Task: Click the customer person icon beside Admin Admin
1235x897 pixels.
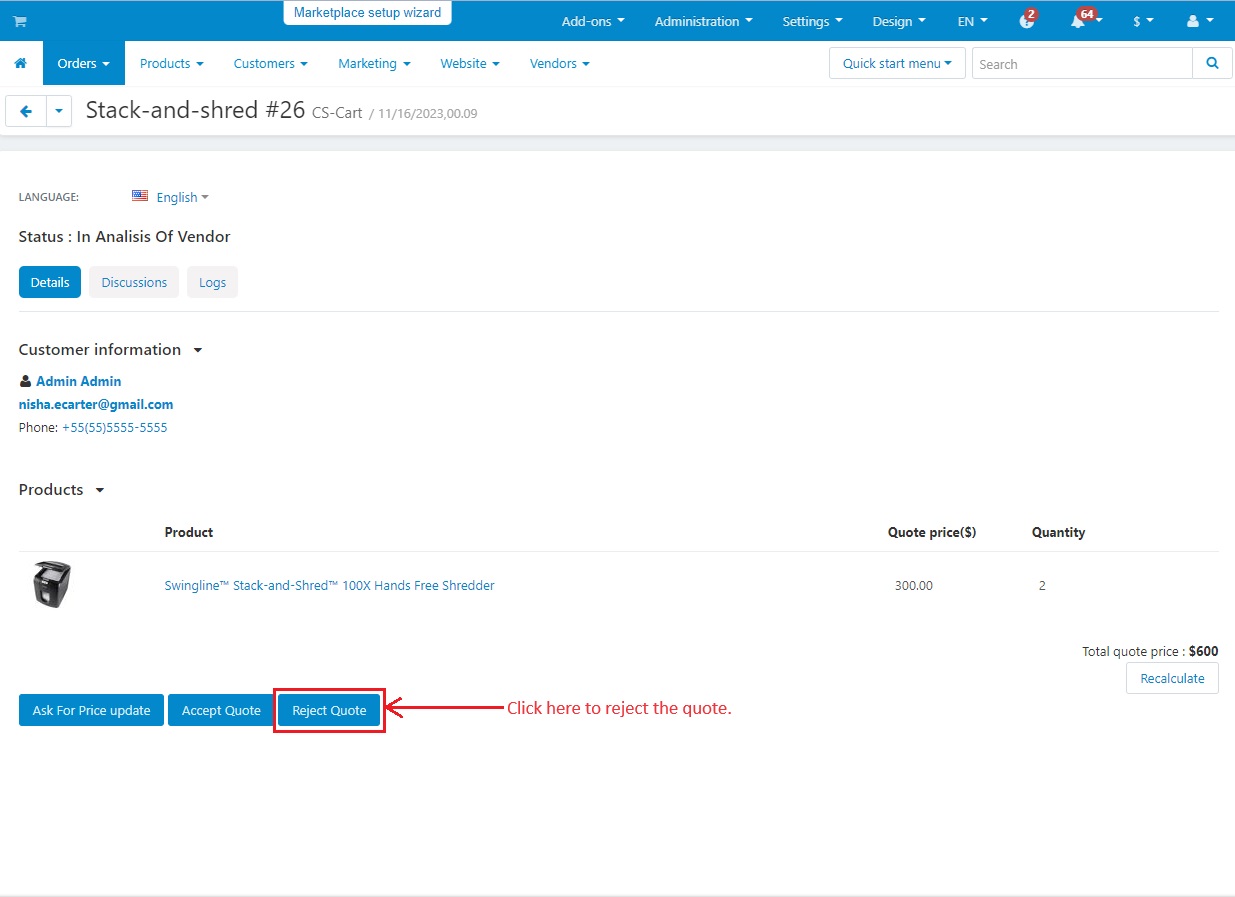Action: point(25,381)
